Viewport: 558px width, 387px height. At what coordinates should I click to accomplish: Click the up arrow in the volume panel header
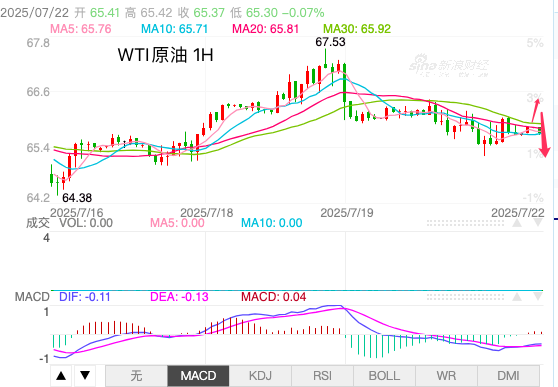[x=517, y=223]
